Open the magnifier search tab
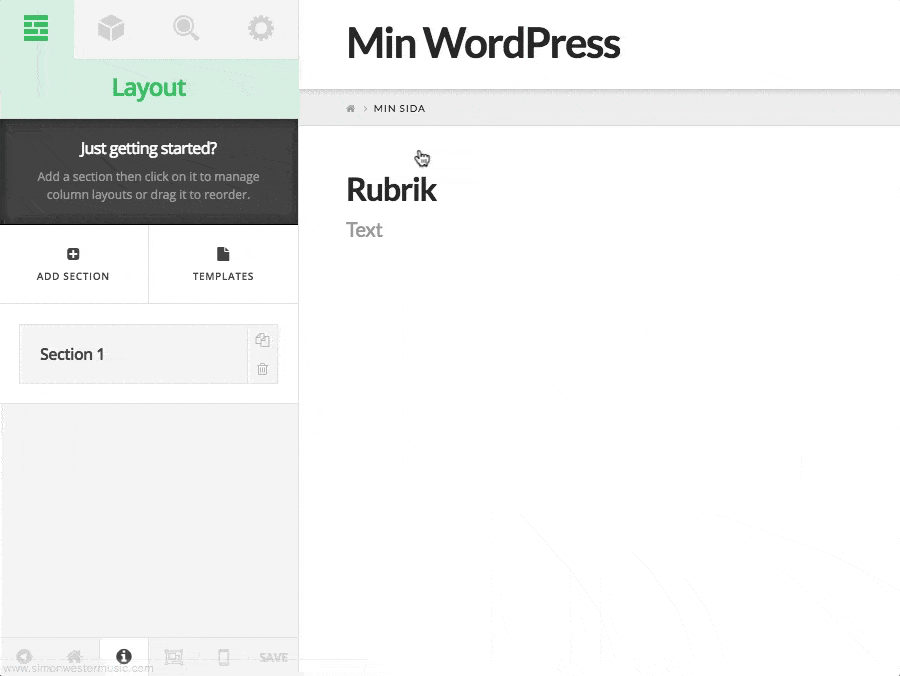The width and height of the screenshot is (900, 676). (x=185, y=29)
